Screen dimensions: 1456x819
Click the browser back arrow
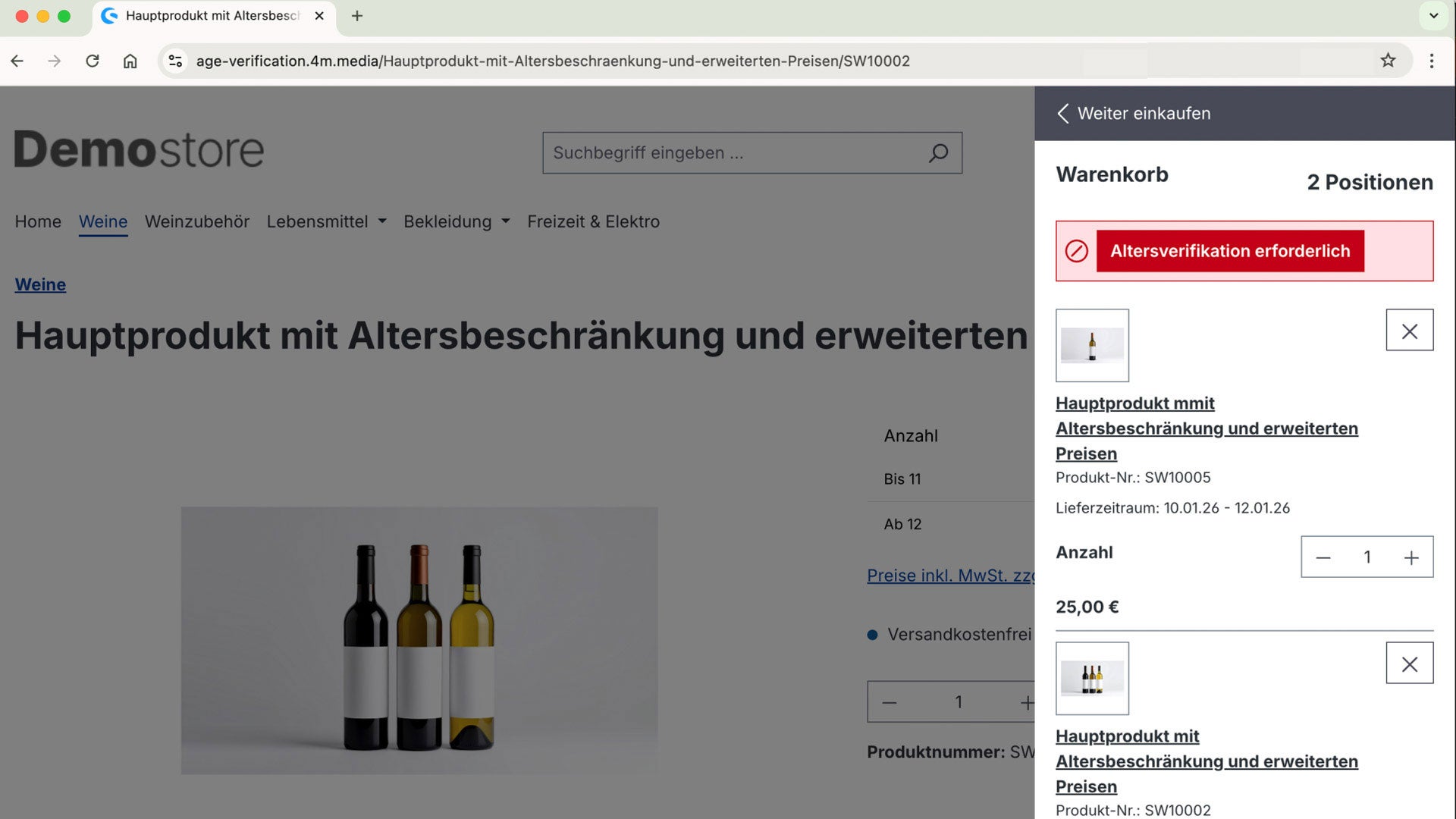point(17,61)
